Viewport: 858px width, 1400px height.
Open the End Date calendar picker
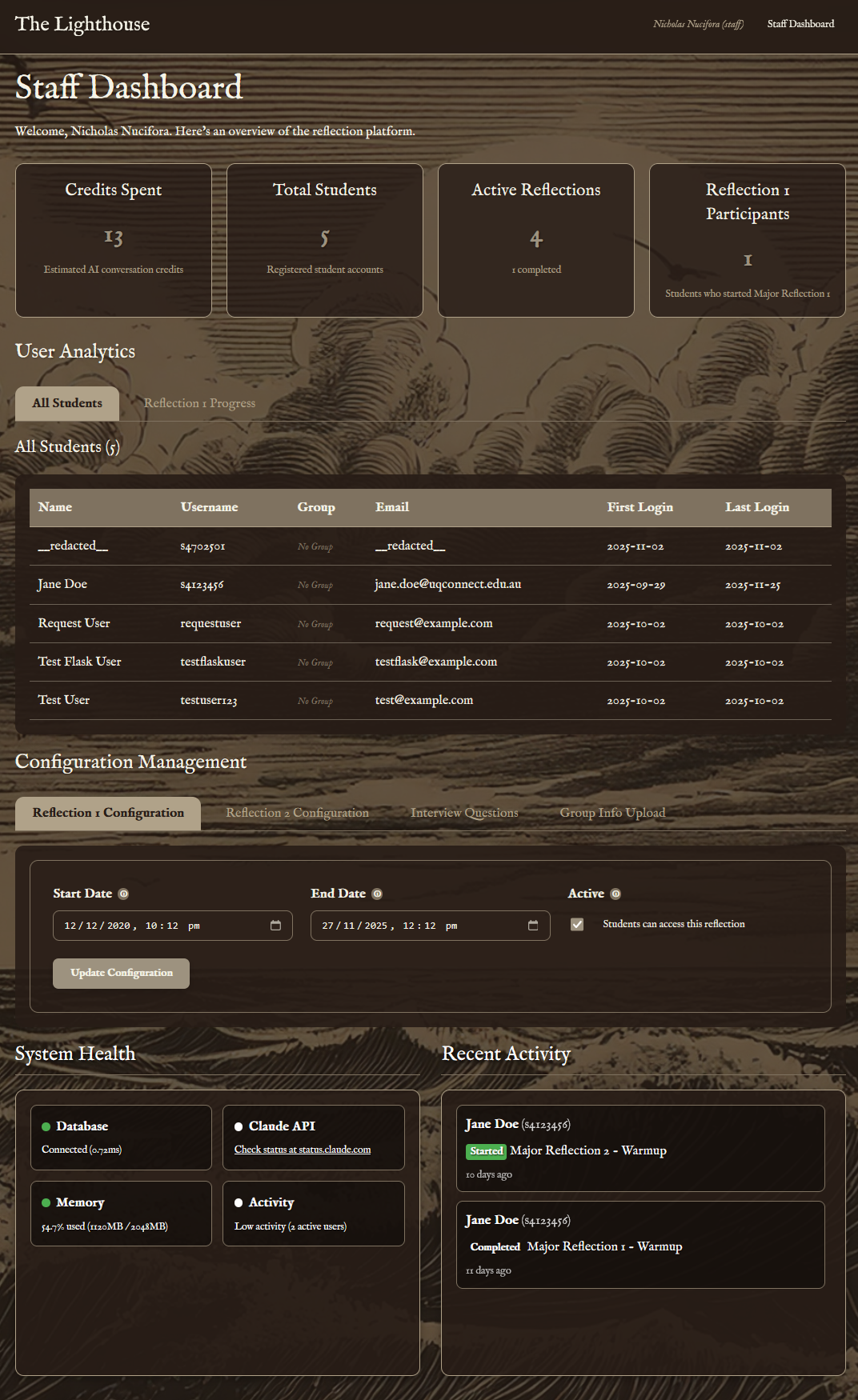click(533, 926)
